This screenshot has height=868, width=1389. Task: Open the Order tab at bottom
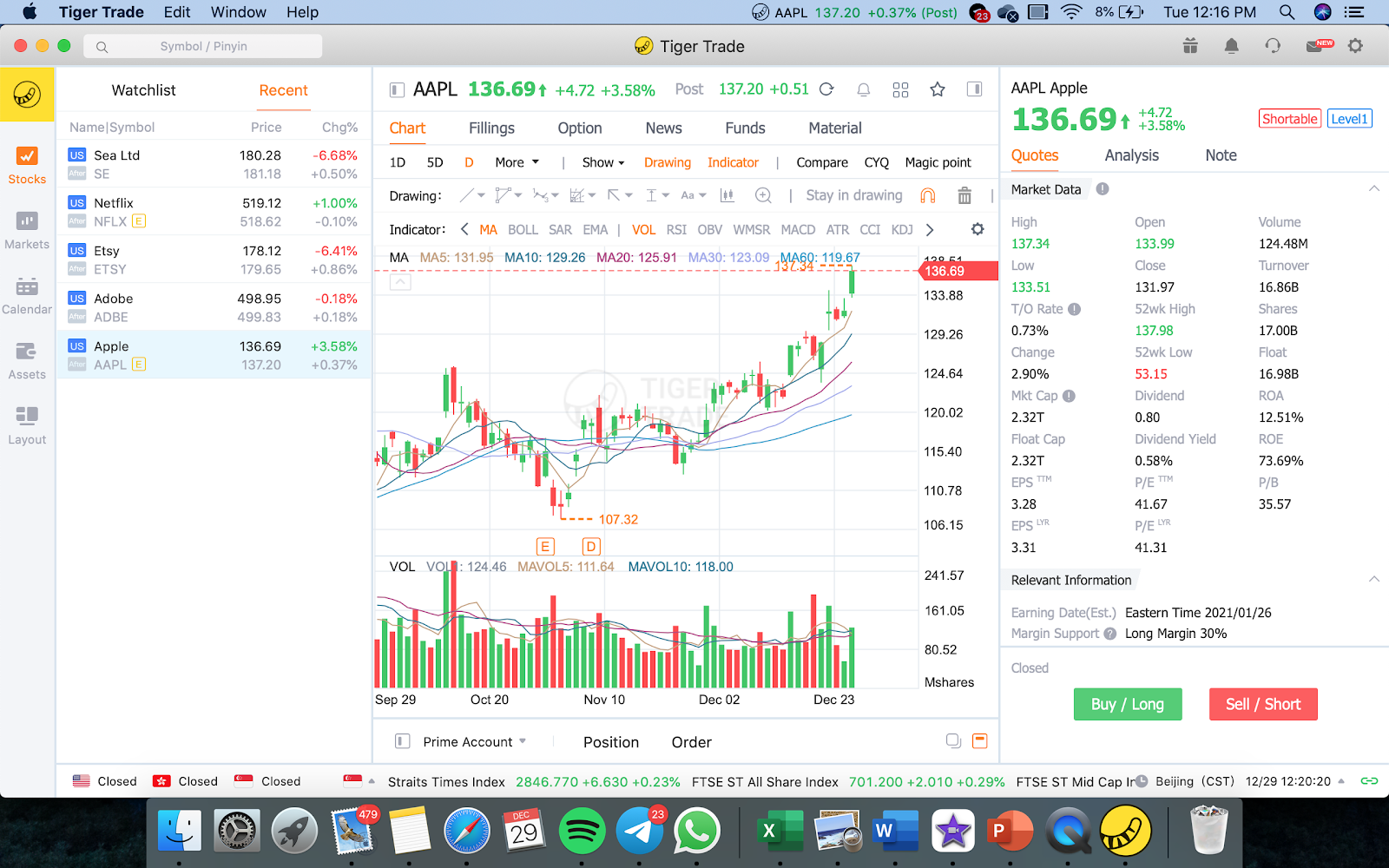(691, 742)
